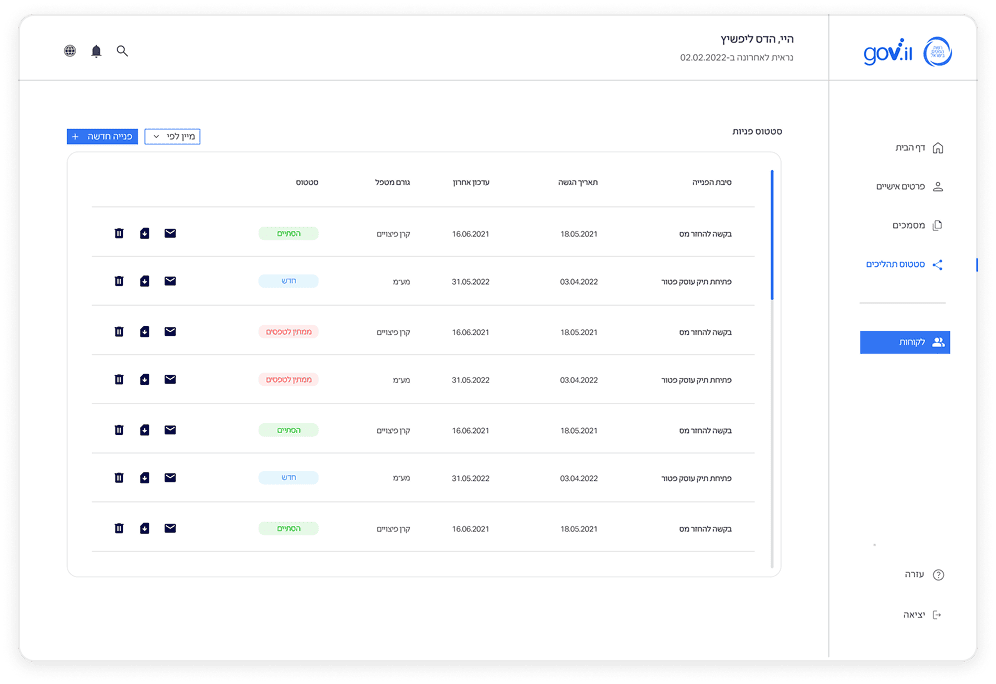Viewport: 996px width, 684px height.
Task: Open the language globe icon
Action: (x=70, y=51)
